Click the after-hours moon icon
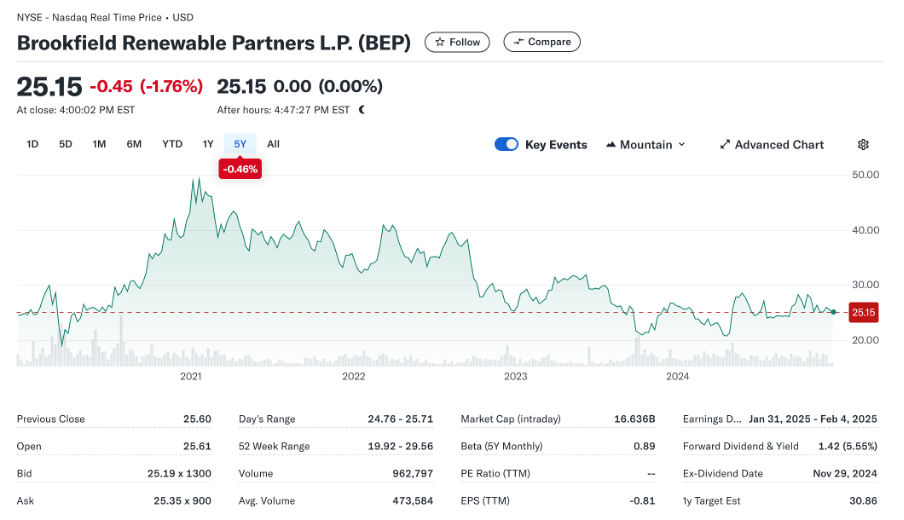Image resolution: width=904 pixels, height=520 pixels. [x=361, y=110]
